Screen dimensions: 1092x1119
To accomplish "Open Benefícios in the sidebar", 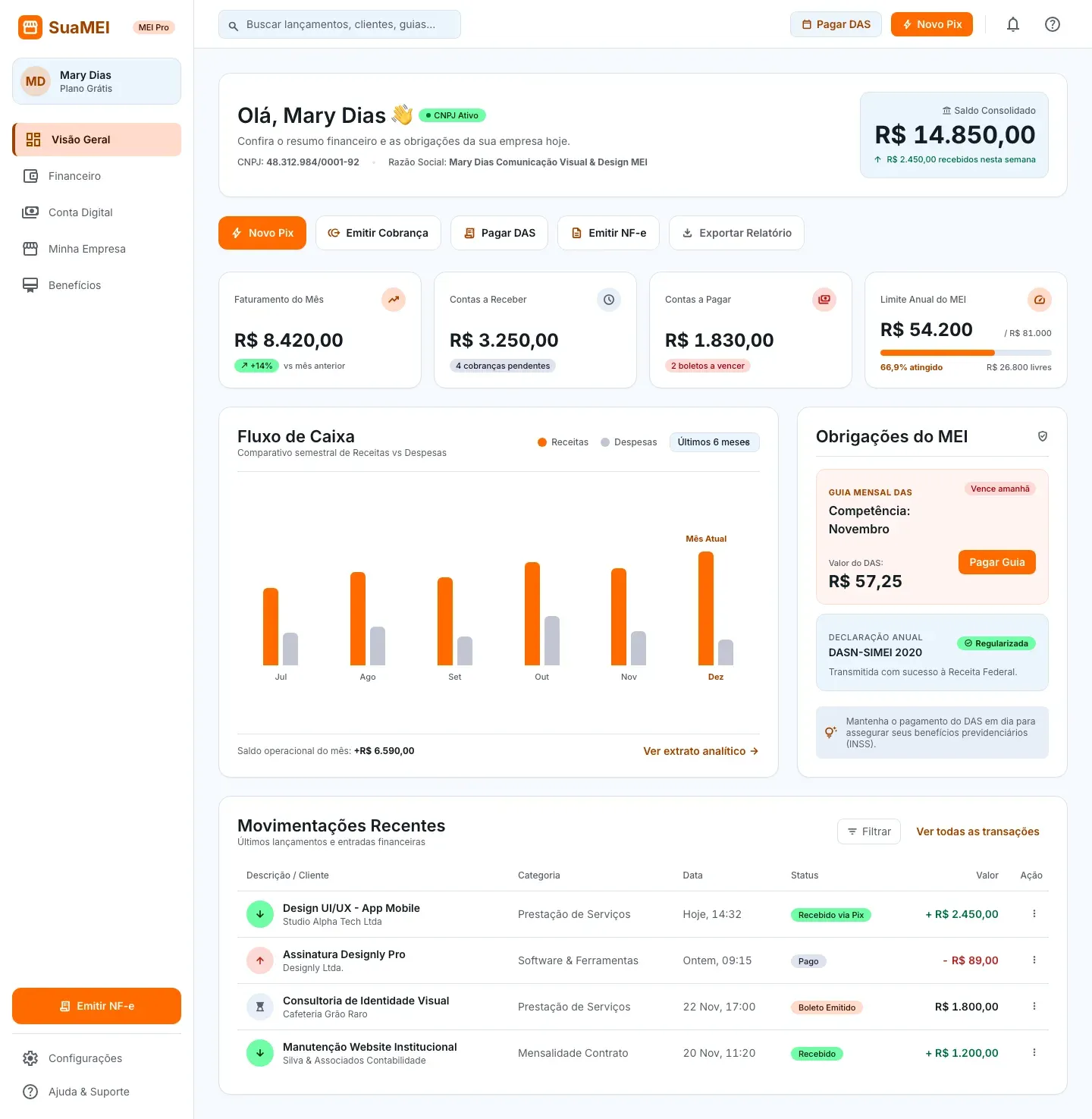I will pyautogui.click(x=96, y=285).
